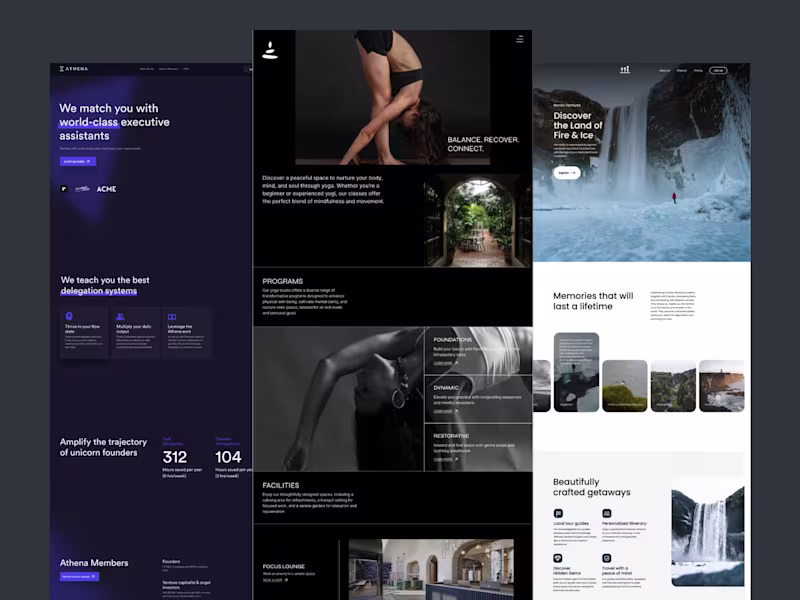Click the Athena hourglass logo
This screenshot has height=600, width=800.
pos(62,68)
